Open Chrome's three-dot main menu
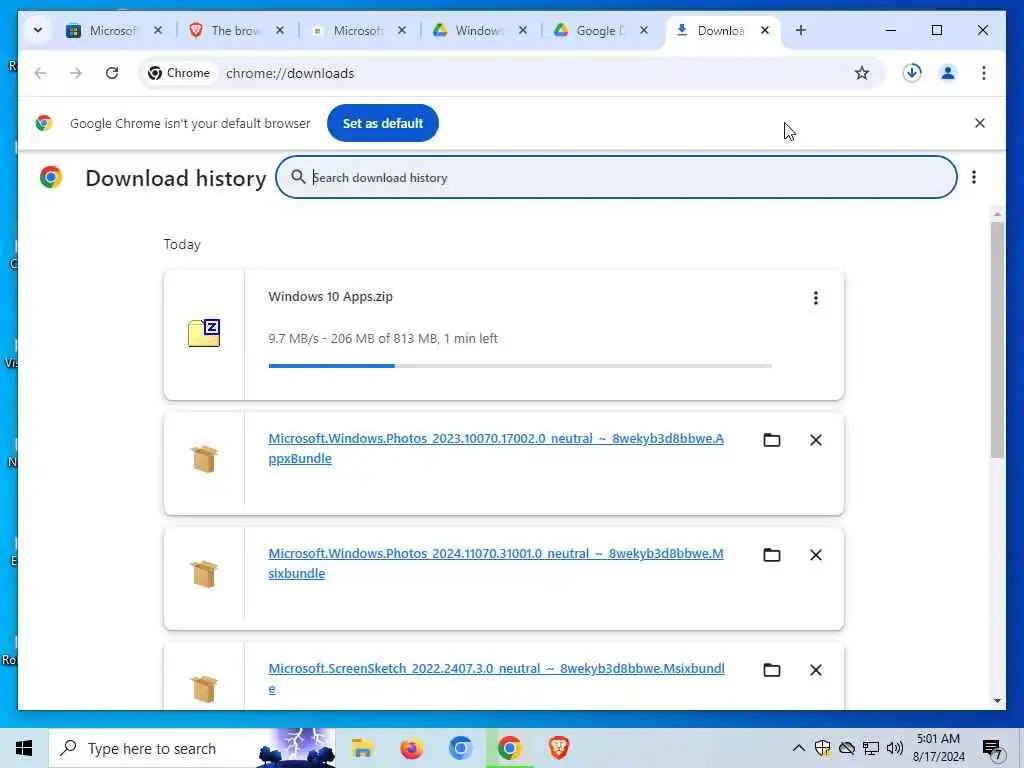This screenshot has width=1024, height=768. pyautogui.click(x=984, y=73)
